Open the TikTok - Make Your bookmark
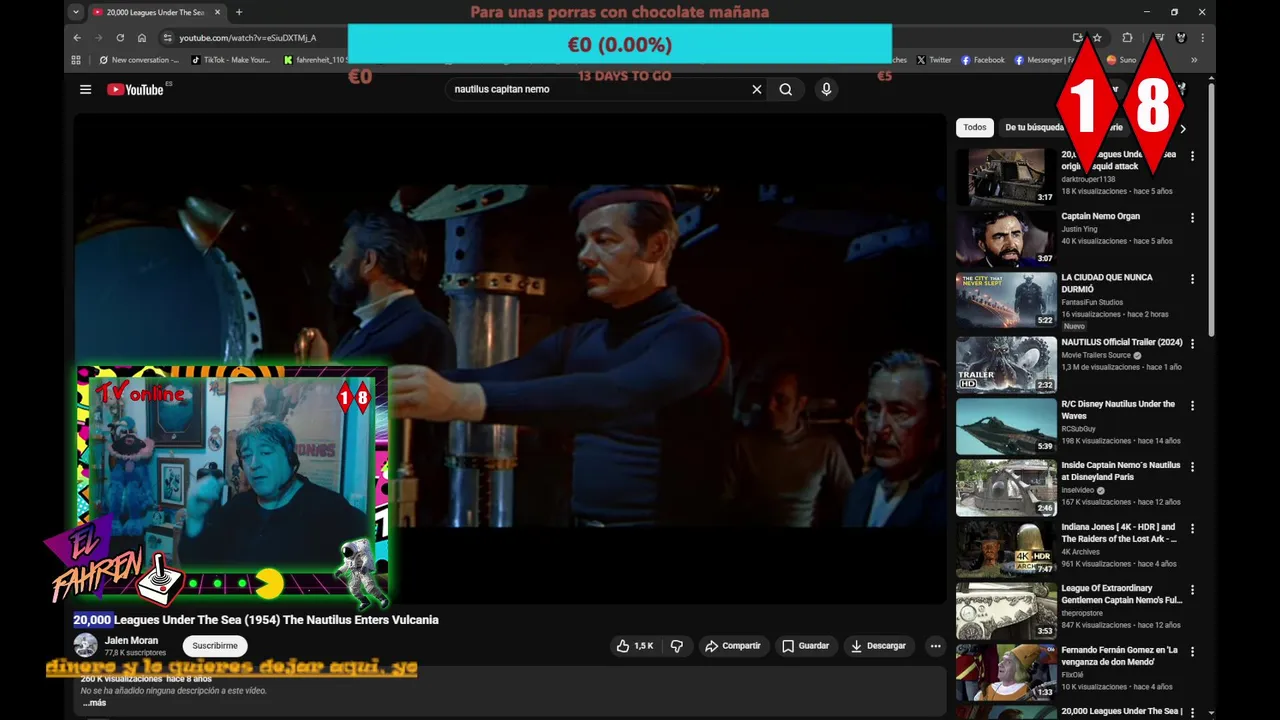This screenshot has width=1280, height=720. point(231,60)
